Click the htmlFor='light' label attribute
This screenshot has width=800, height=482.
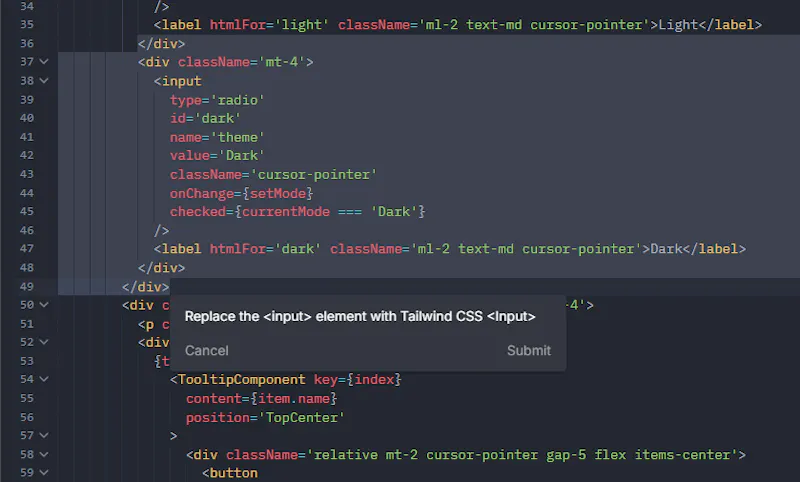pos(269,24)
